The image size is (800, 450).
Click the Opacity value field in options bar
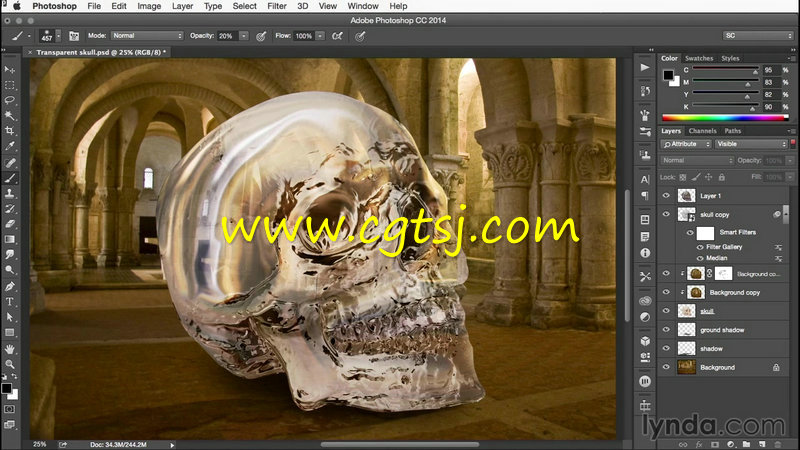pyautogui.click(x=228, y=36)
